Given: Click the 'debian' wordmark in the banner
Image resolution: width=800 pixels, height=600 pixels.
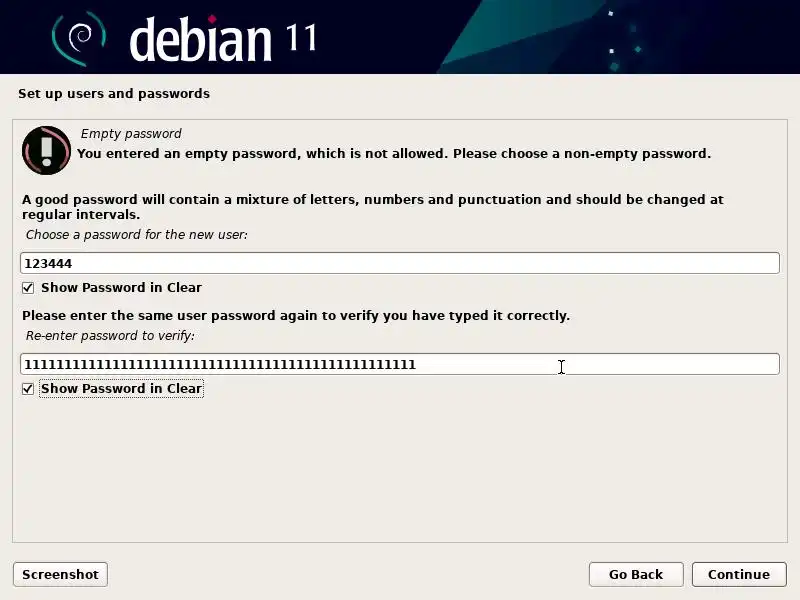Looking at the screenshot, I should pos(200,39).
